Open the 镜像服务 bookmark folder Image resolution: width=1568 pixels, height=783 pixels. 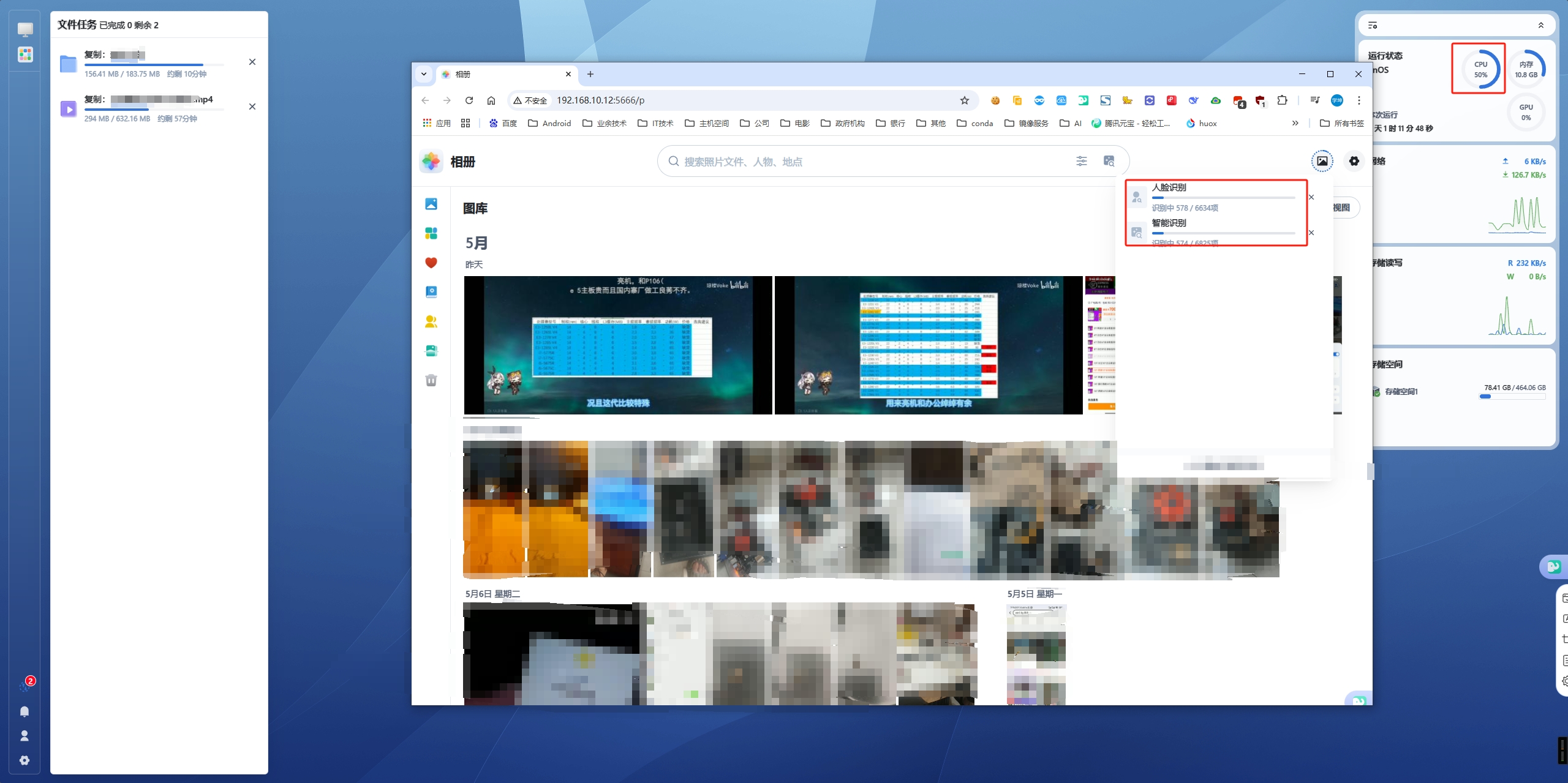1027,123
